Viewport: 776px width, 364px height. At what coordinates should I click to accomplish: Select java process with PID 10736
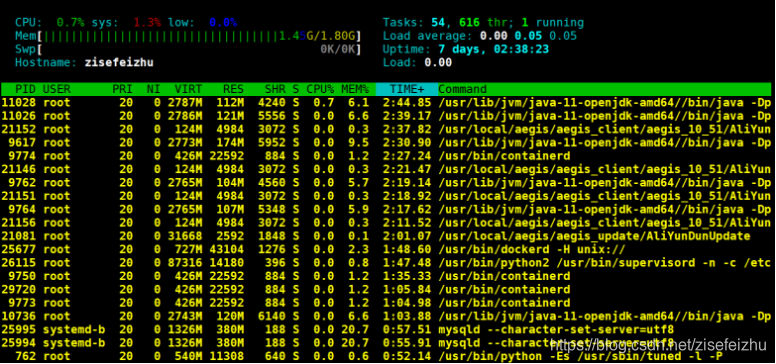(386, 316)
